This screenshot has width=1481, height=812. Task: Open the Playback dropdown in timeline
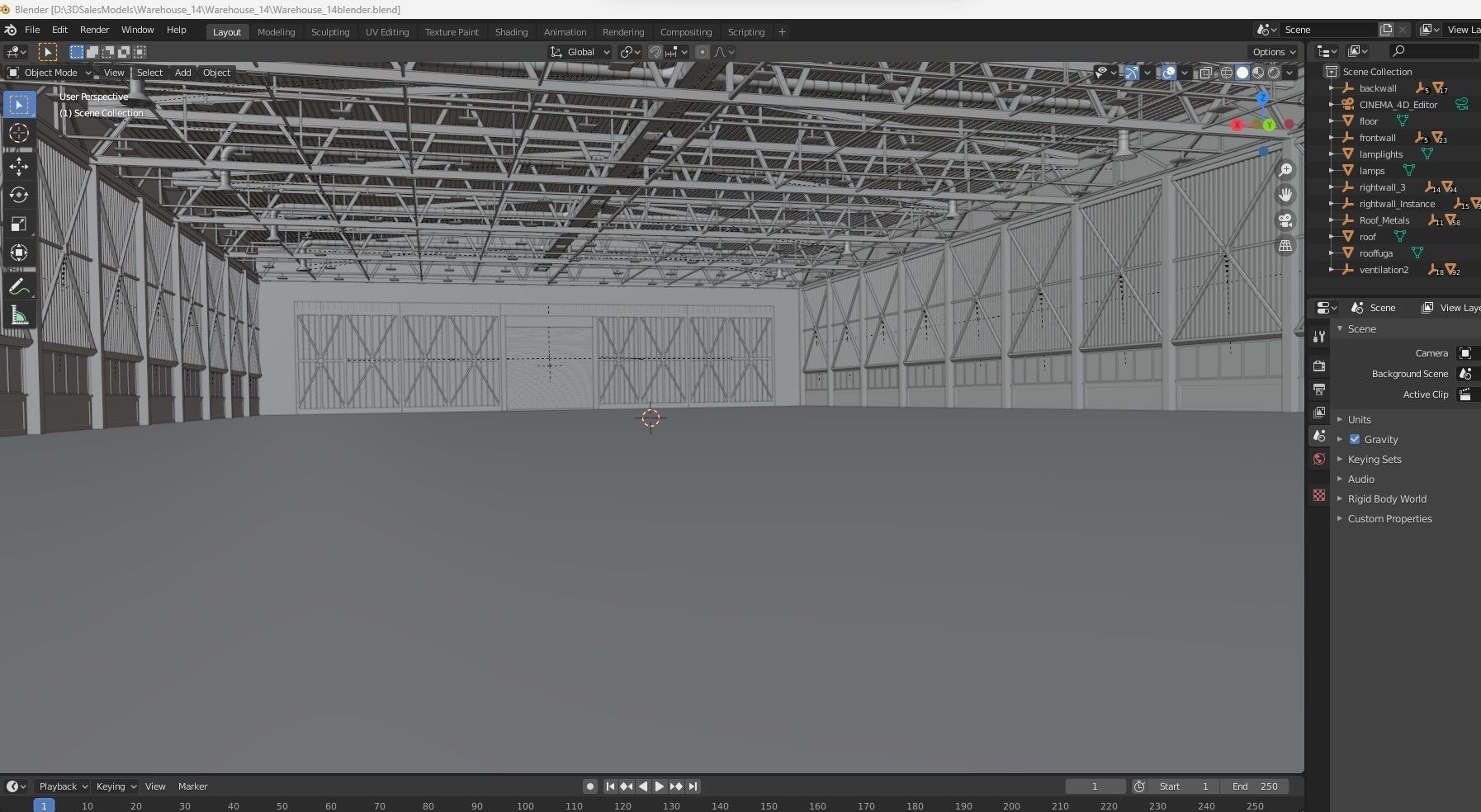[62, 786]
